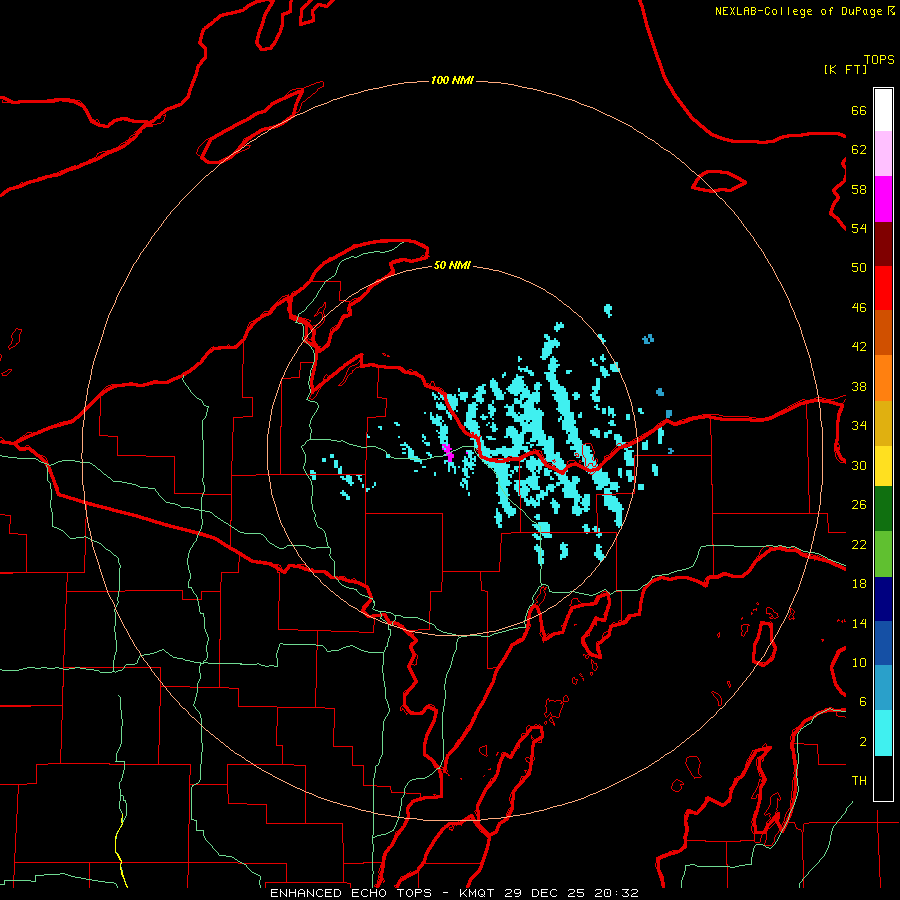Click the 18 legend value
The image size is (900, 900).
859,584
